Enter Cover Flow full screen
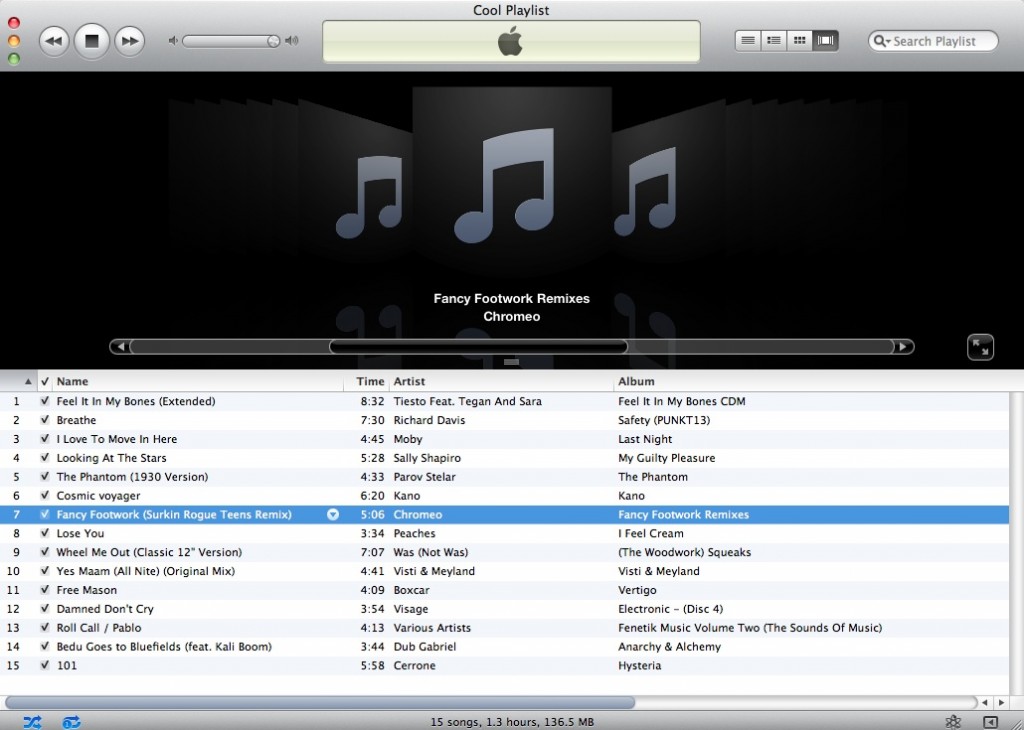 [x=980, y=347]
